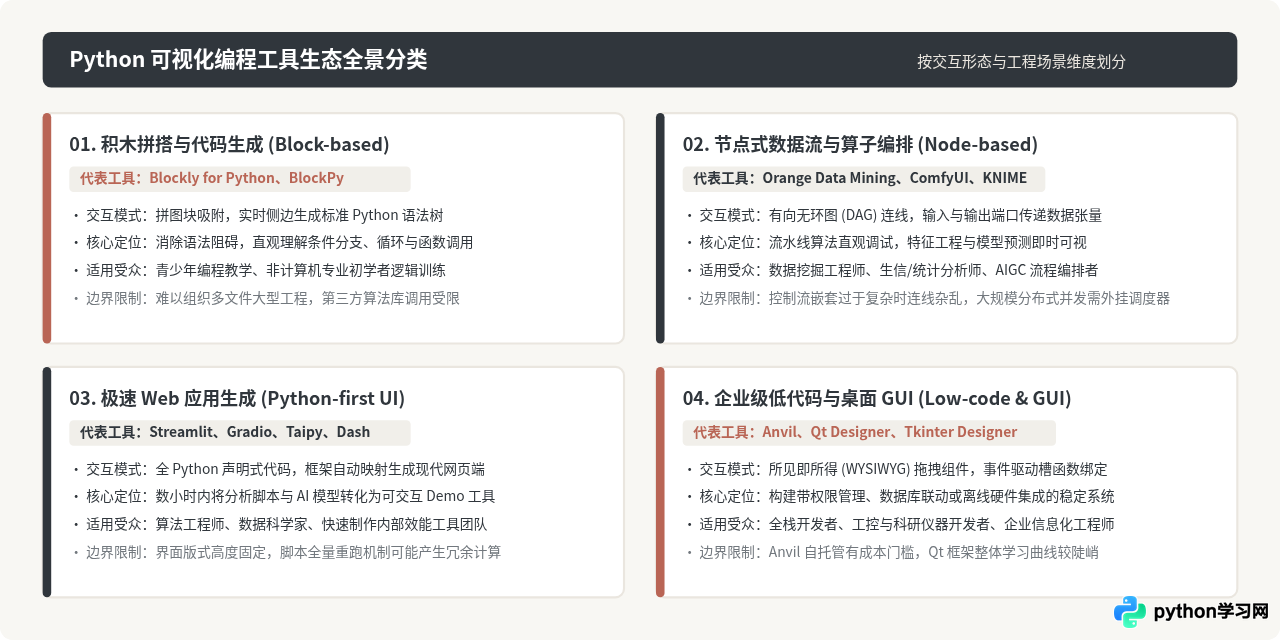Click the python学习网 brand text
This screenshot has height=640, width=1280.
(1211, 612)
